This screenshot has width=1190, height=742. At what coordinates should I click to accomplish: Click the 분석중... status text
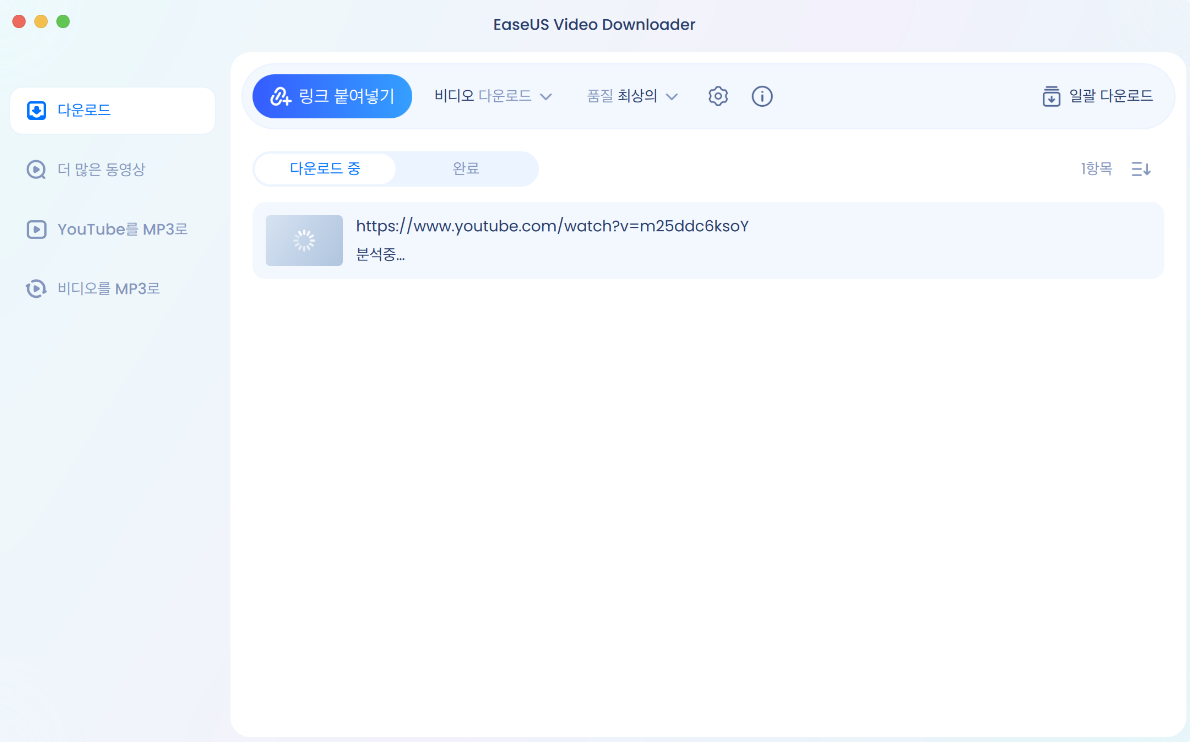click(x=380, y=255)
